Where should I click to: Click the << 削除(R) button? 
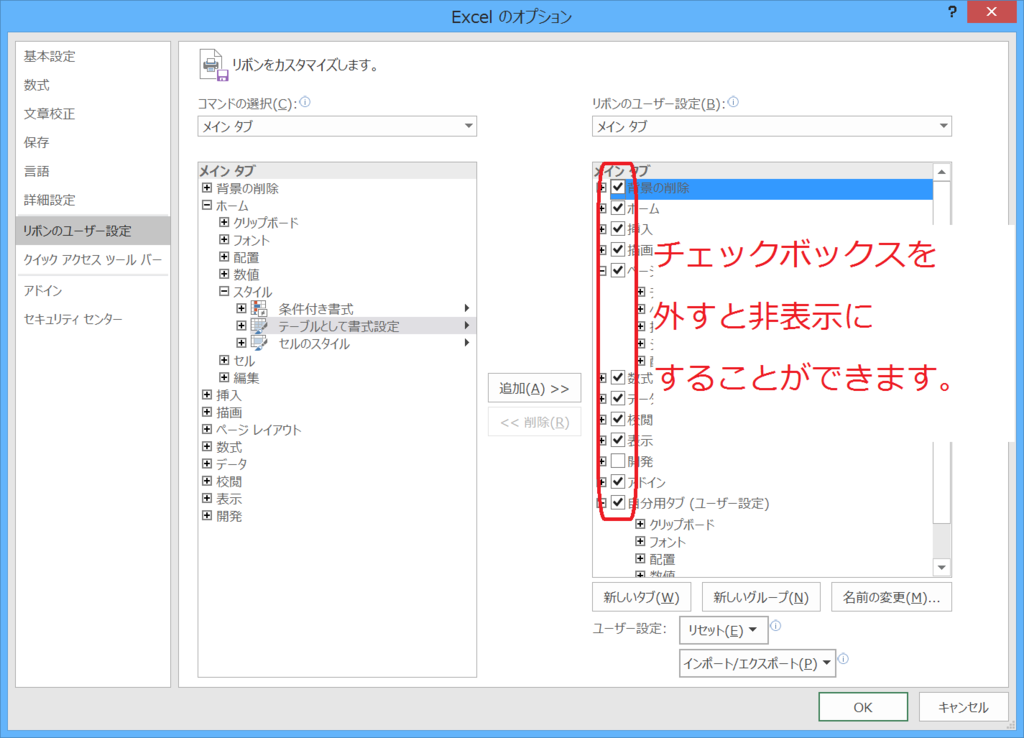[534, 423]
